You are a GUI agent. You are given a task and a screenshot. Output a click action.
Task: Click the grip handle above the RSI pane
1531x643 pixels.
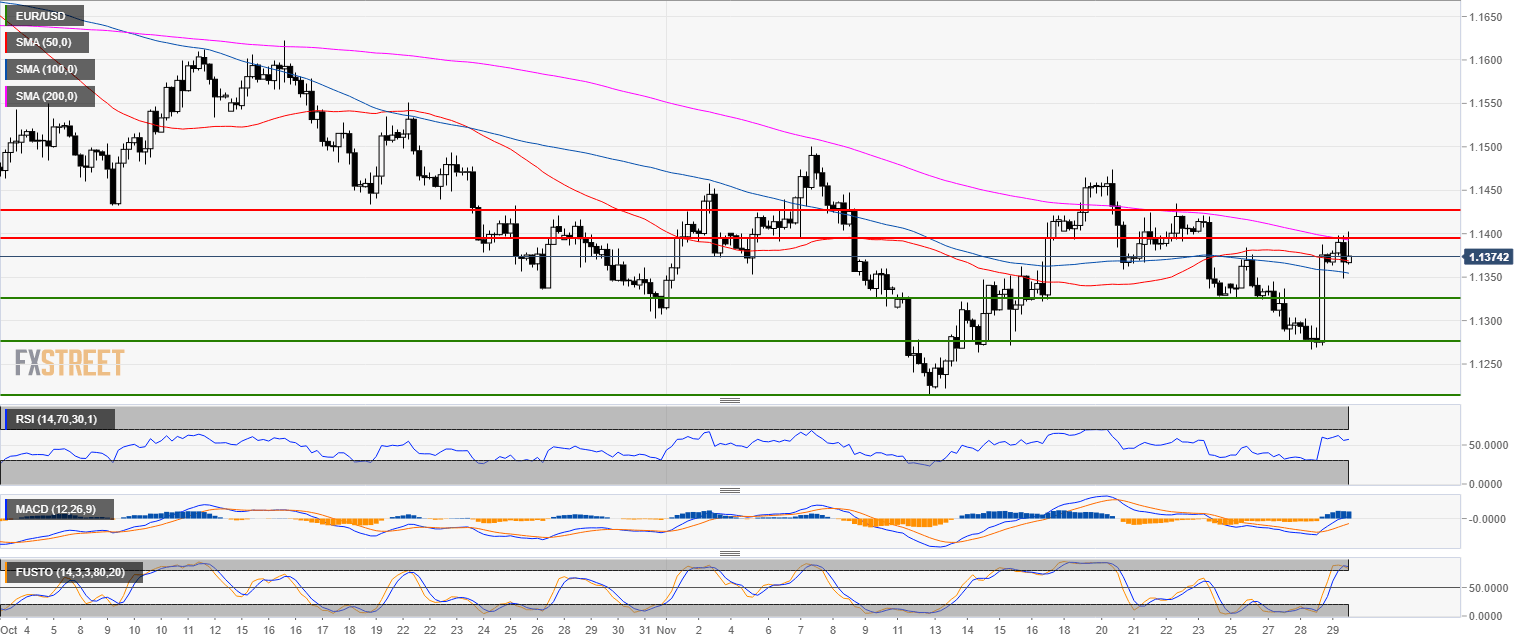click(x=730, y=400)
